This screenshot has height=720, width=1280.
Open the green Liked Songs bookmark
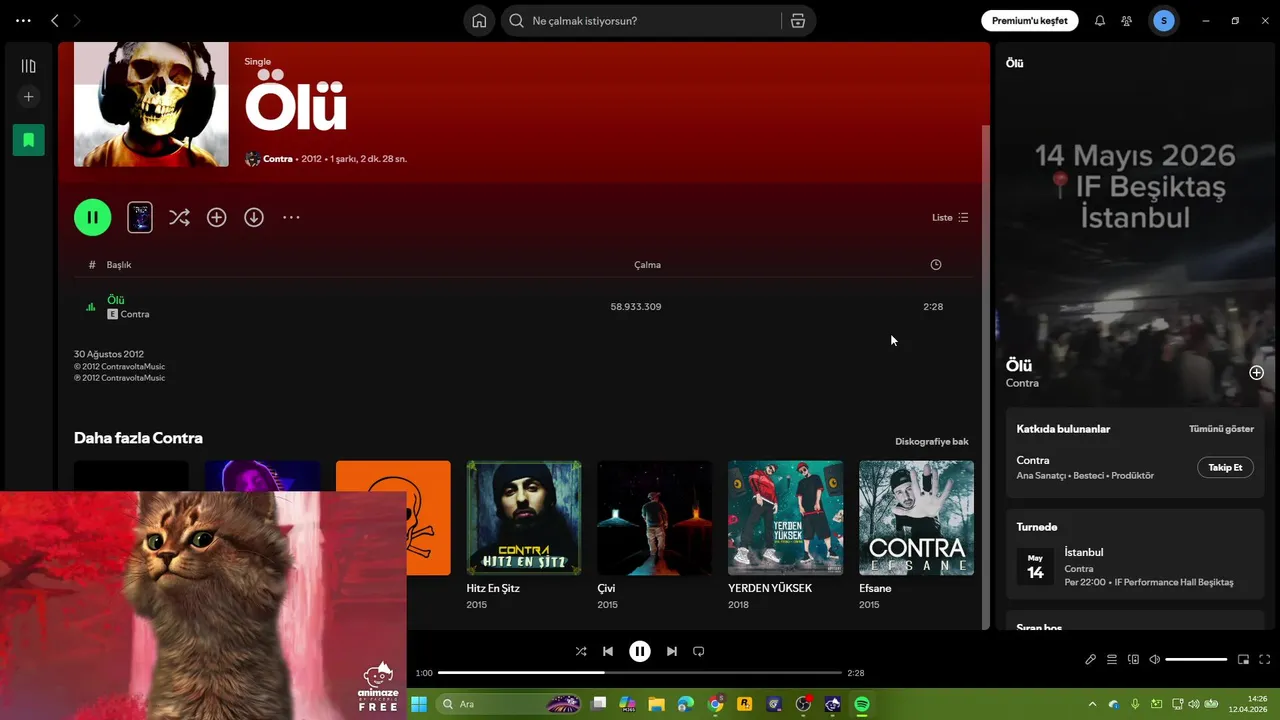pos(28,140)
